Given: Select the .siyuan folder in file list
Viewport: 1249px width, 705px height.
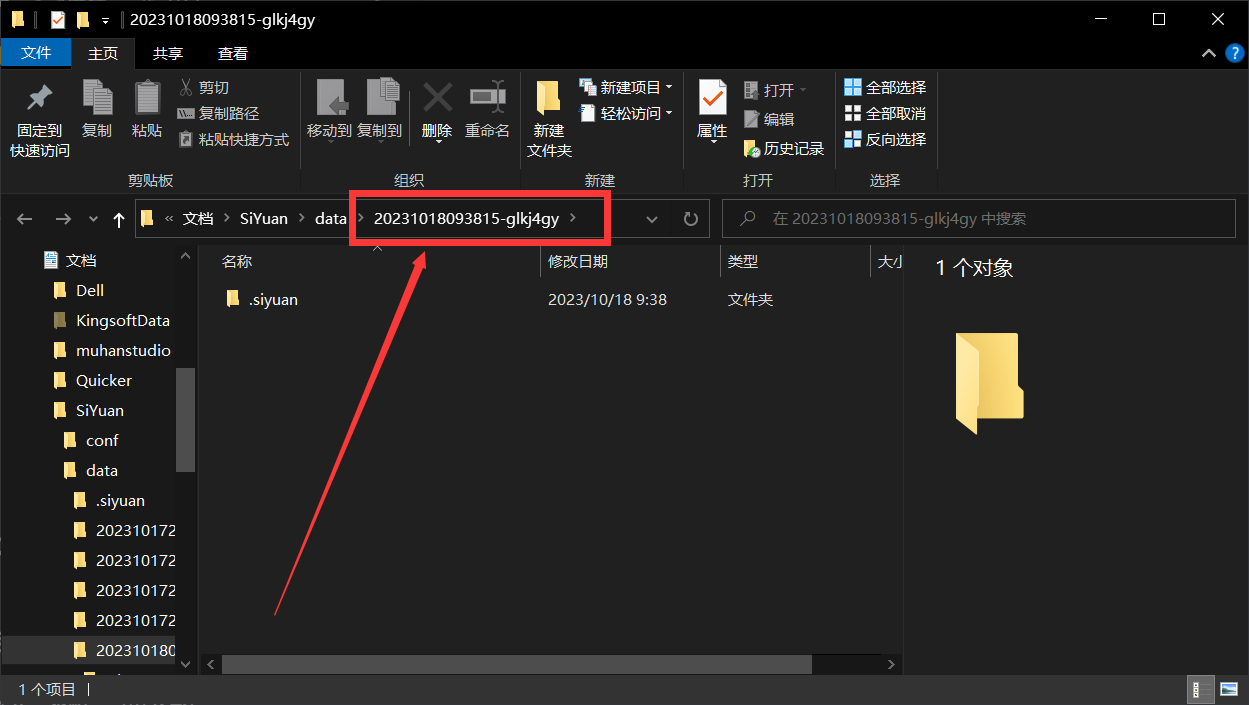Looking at the screenshot, I should coord(262,299).
